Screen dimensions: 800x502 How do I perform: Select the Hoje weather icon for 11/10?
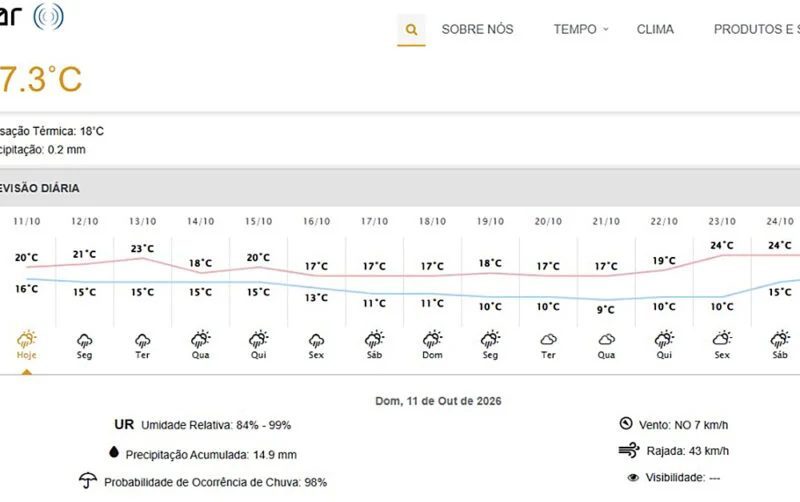point(27,339)
